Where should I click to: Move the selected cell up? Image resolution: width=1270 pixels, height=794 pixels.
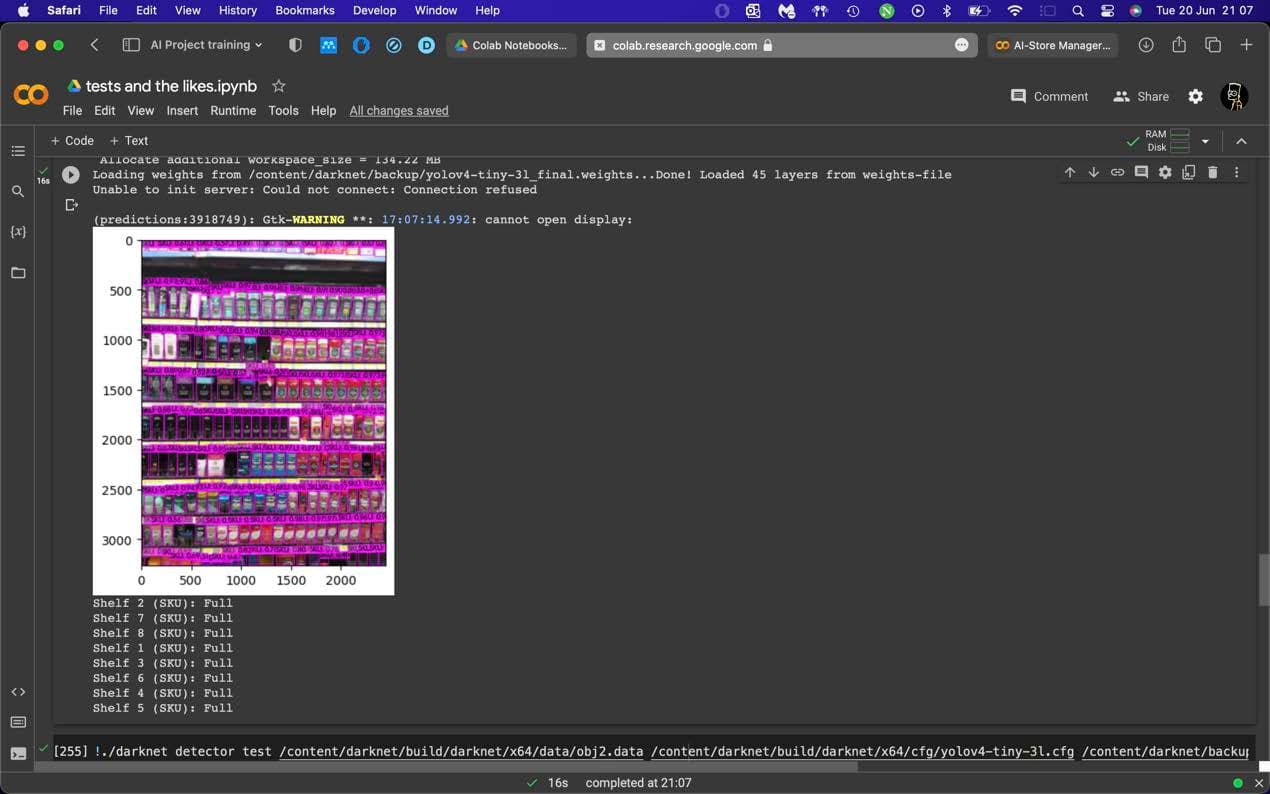[1069, 172]
